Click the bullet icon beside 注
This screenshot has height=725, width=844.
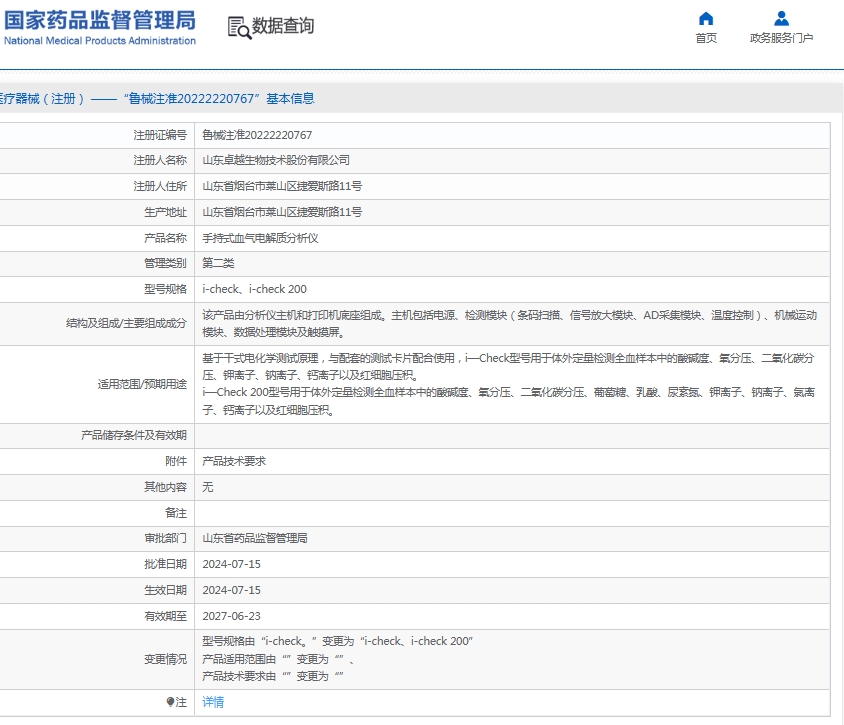[x=170, y=701]
